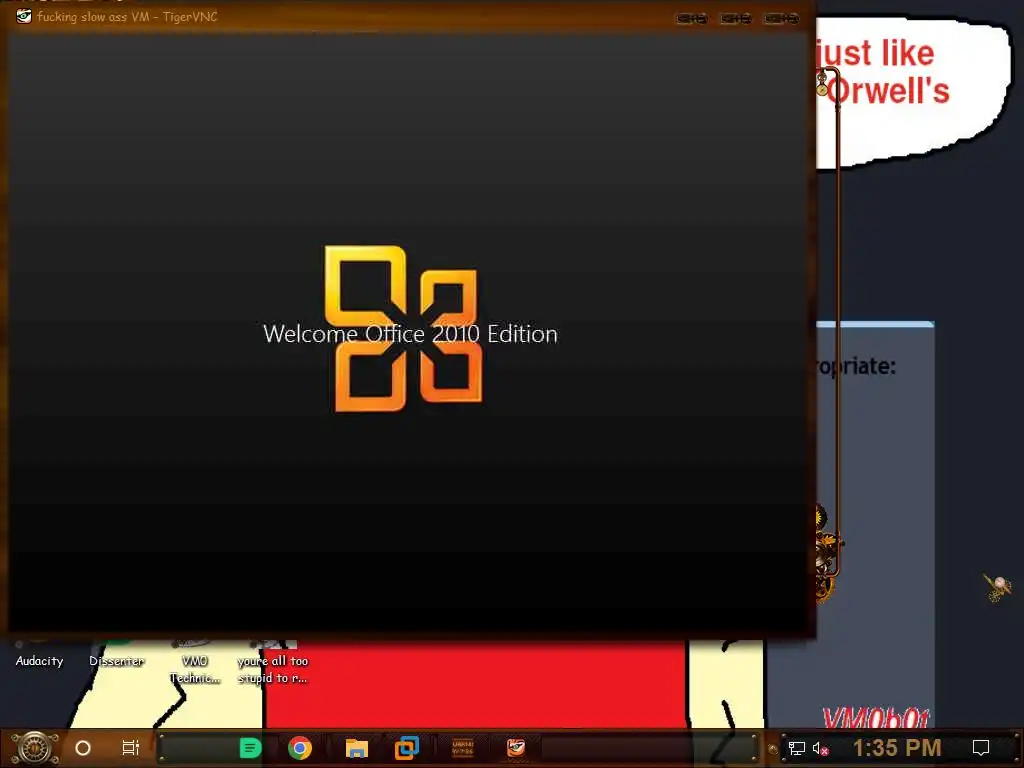Click the 1:35 PM clock
The image size is (1024, 768).
click(897, 748)
